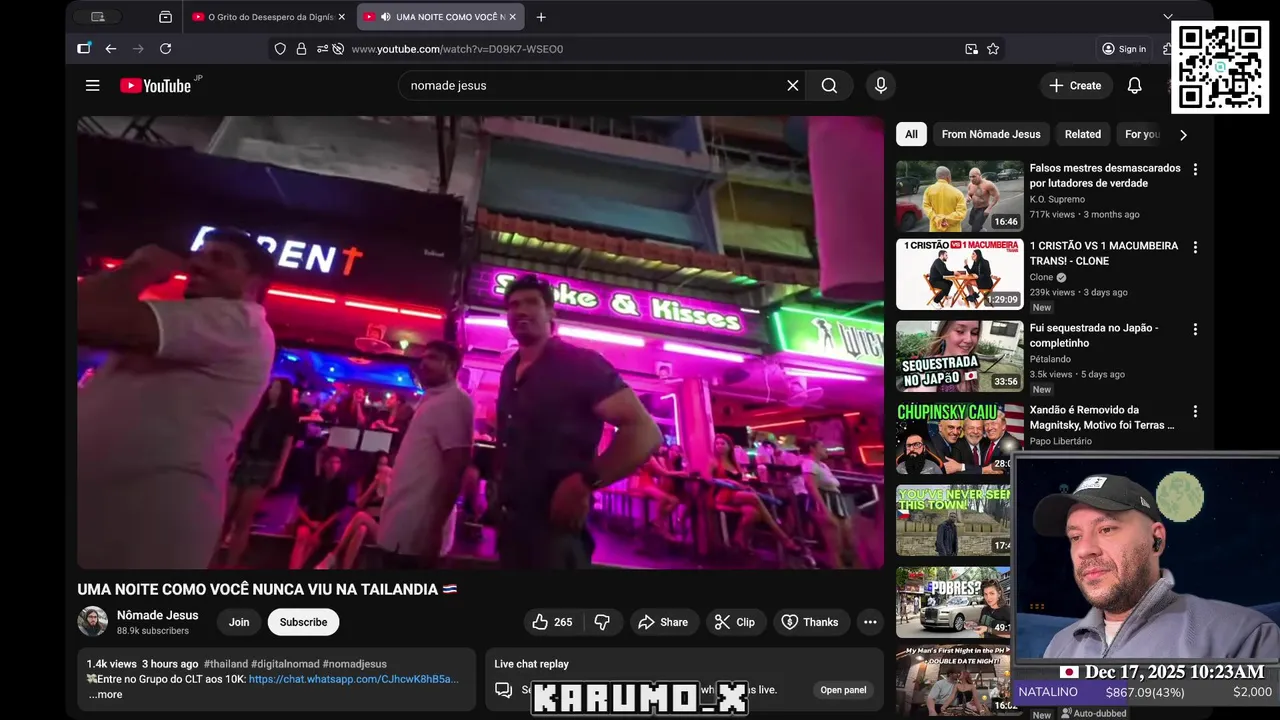Screen dimensions: 1280x720
Task: Open Nômade Jesus channel avatar
Action: [x=93, y=621]
